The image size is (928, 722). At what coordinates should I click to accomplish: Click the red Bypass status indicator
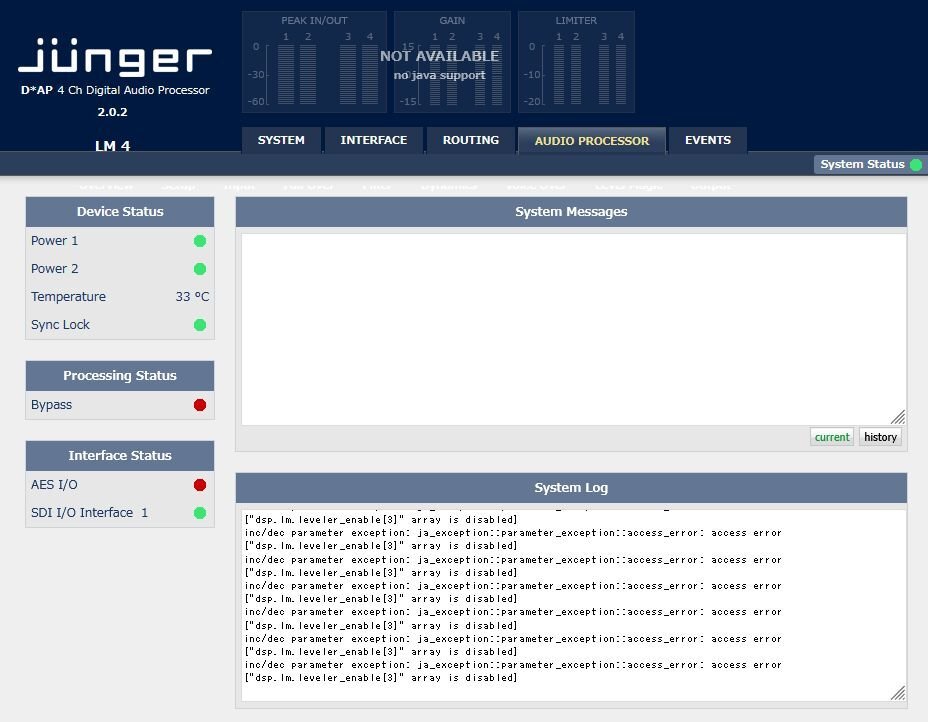coord(200,405)
